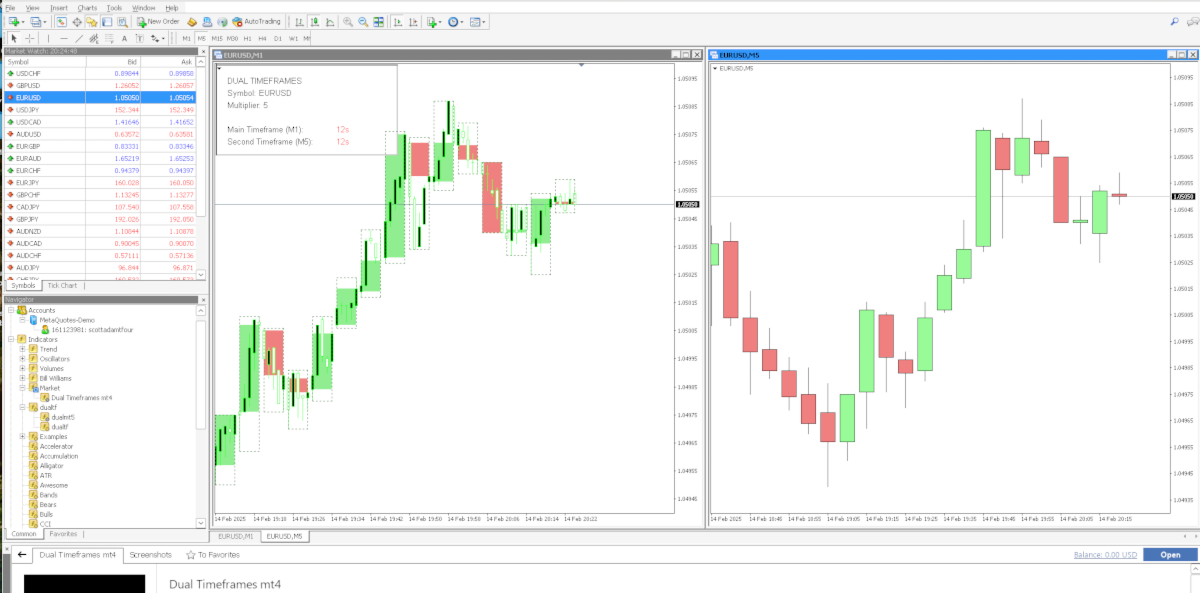Click the Zoom Out magnifier icon
This screenshot has width=1200, height=593.
[x=363, y=21]
